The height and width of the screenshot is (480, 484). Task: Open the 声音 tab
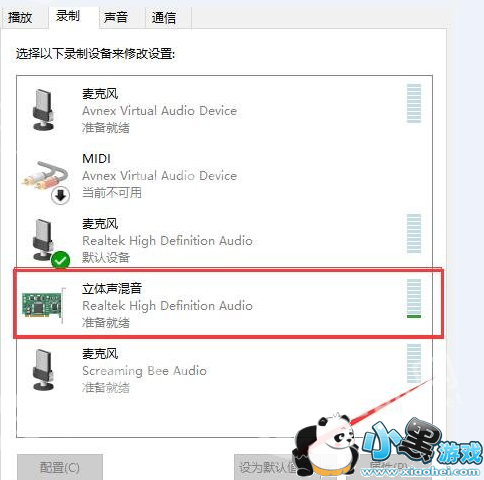(116, 17)
